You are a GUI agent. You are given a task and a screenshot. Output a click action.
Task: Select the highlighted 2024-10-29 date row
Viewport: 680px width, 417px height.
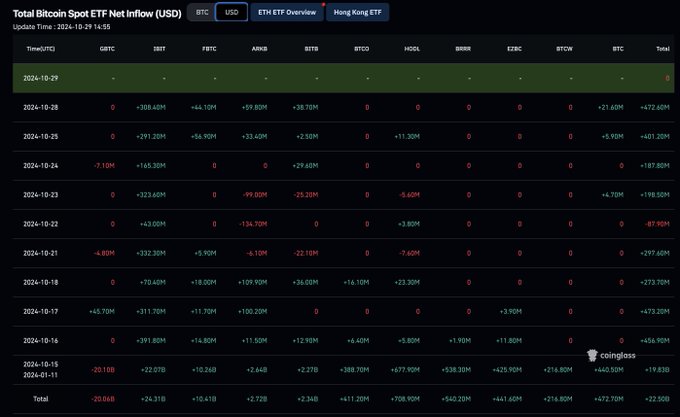[343, 78]
